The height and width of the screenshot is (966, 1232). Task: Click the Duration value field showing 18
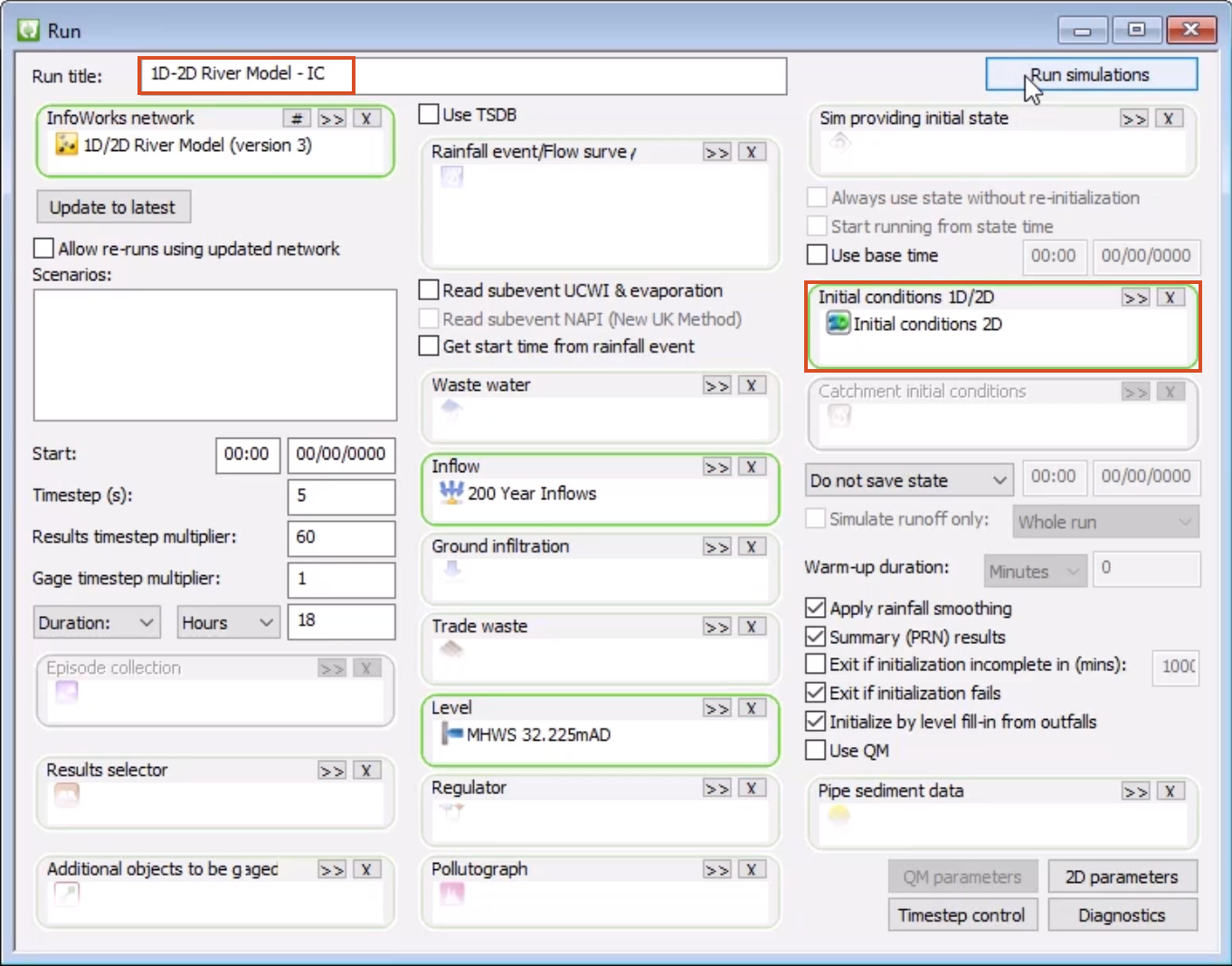[x=341, y=621]
